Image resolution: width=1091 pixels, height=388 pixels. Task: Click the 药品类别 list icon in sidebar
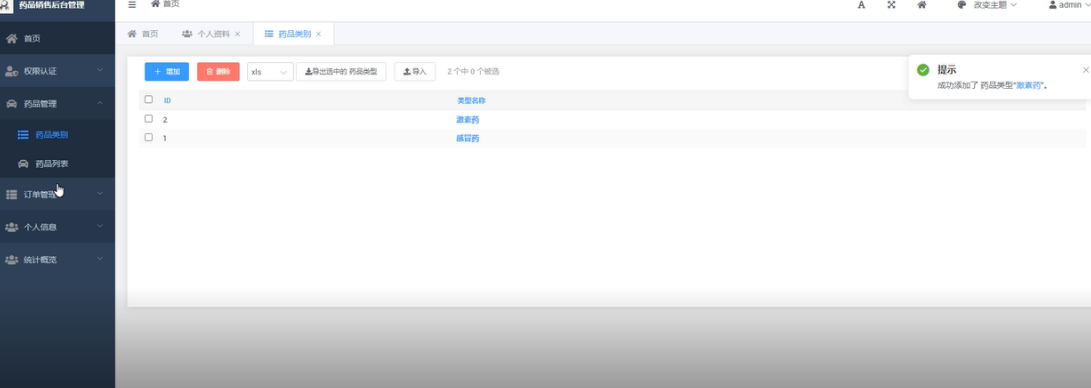pos(23,135)
